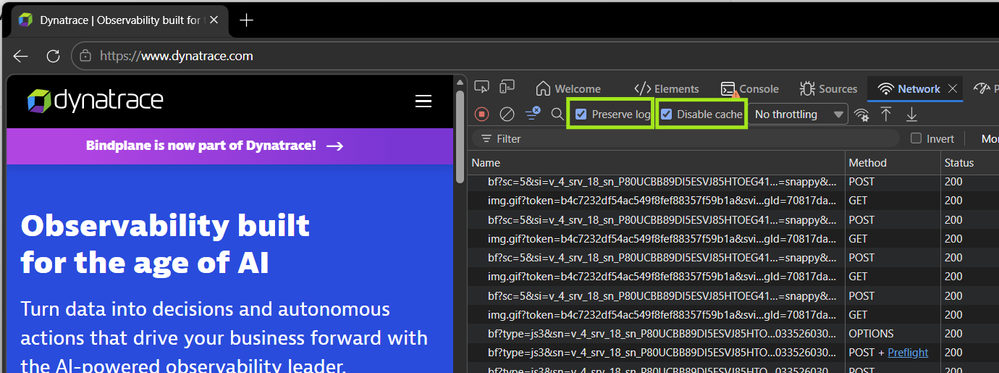Viewport: 999px width, 373px height.
Task: Click the dynatrace logo on the page
Action: [x=95, y=101]
